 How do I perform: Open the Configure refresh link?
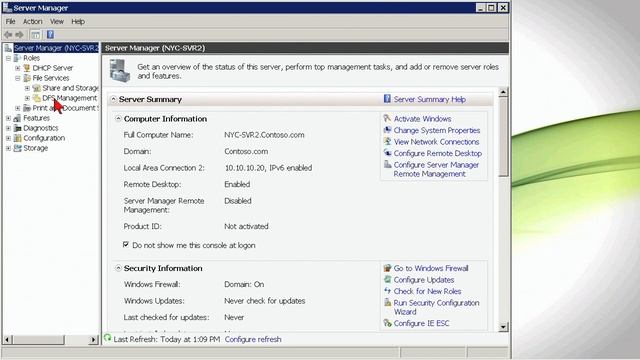pos(253,339)
